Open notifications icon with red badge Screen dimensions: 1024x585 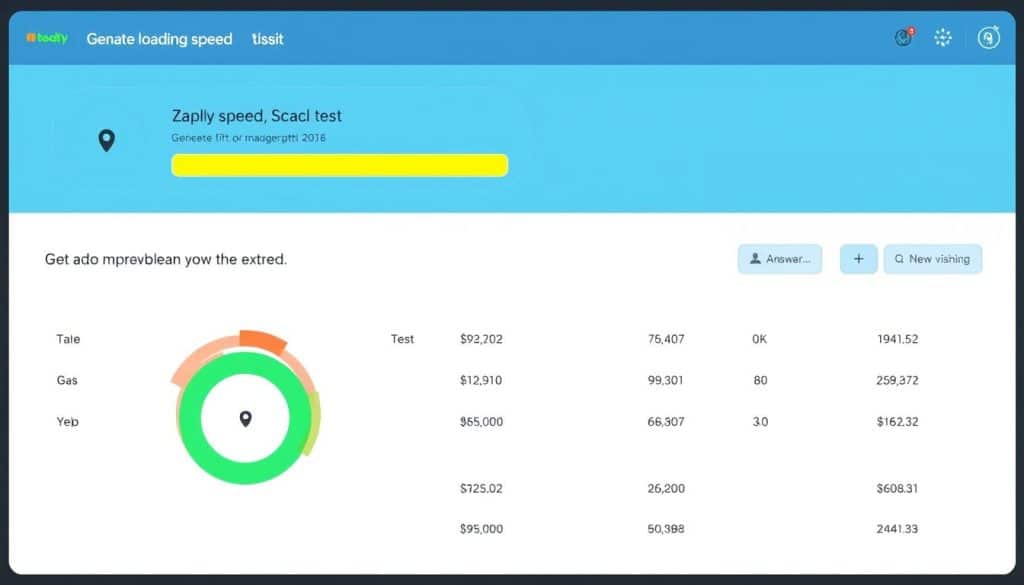(904, 37)
